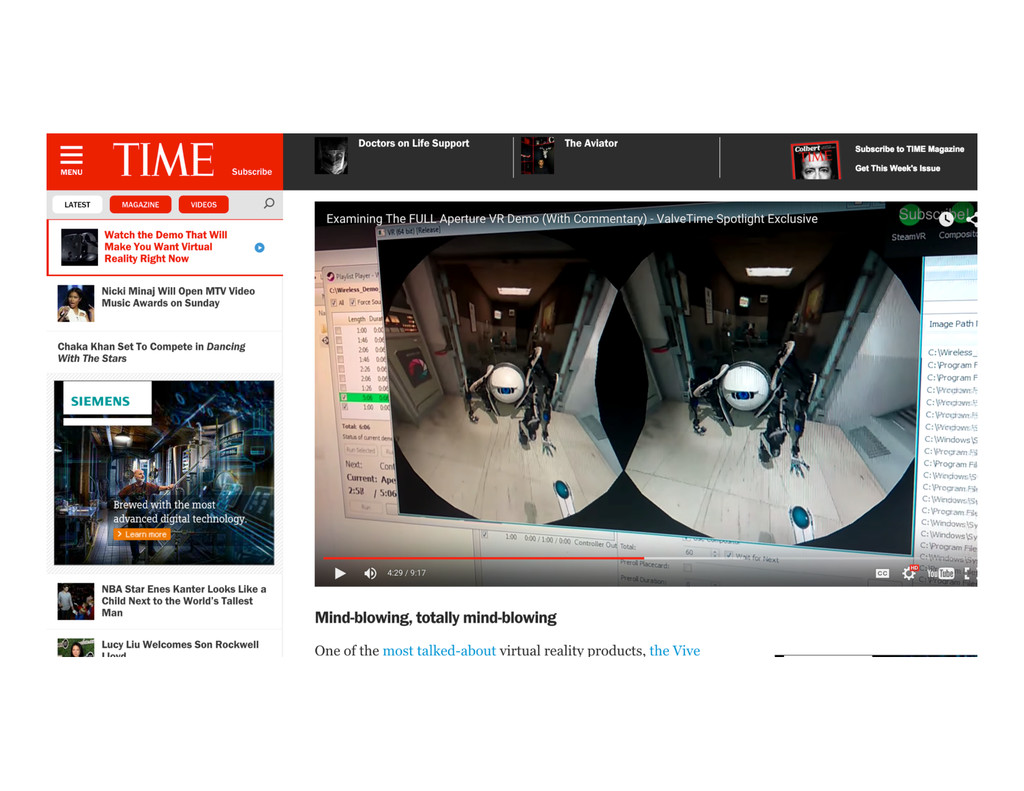Click the 'Mind-blowing, totally mind-blowing' heading

[x=436, y=618]
